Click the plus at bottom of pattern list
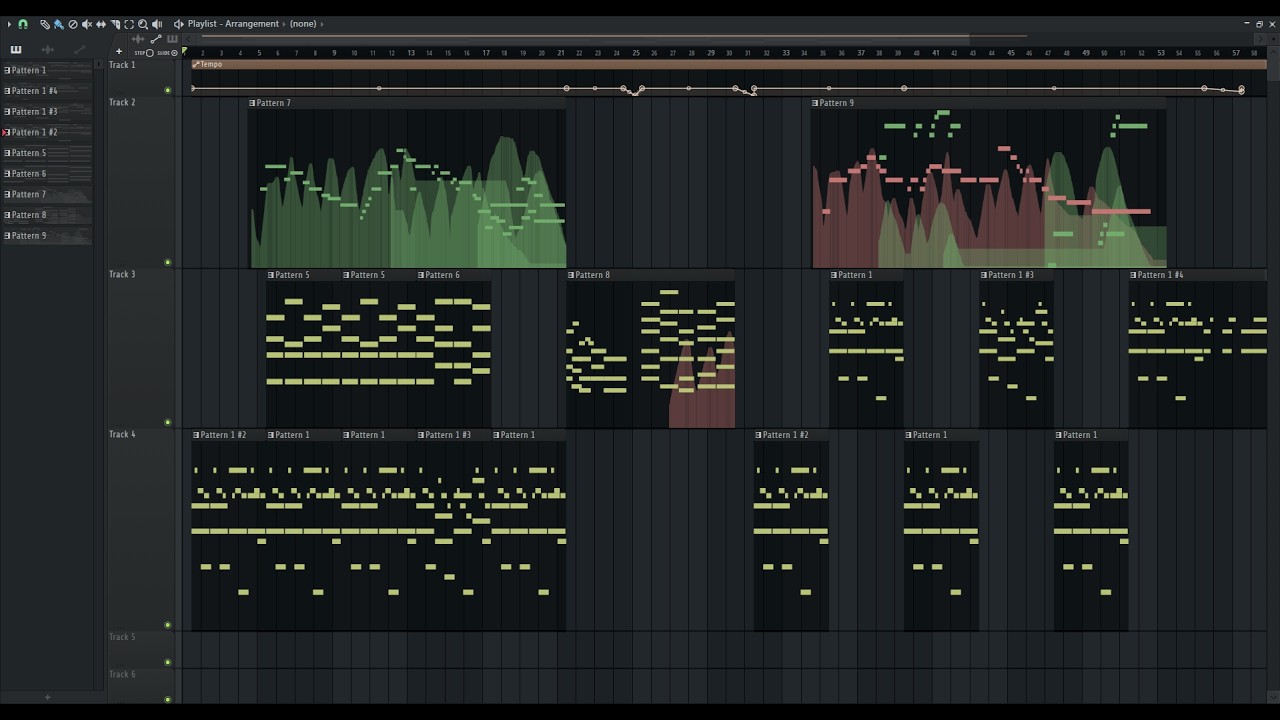 pyautogui.click(x=47, y=697)
